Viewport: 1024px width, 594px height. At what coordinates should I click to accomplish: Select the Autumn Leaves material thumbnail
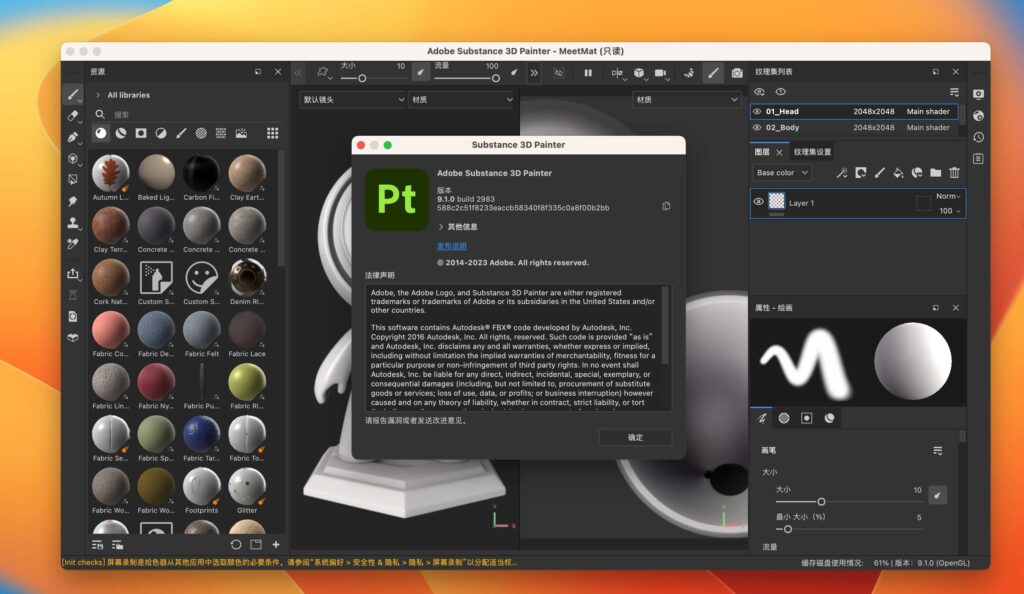(110, 174)
